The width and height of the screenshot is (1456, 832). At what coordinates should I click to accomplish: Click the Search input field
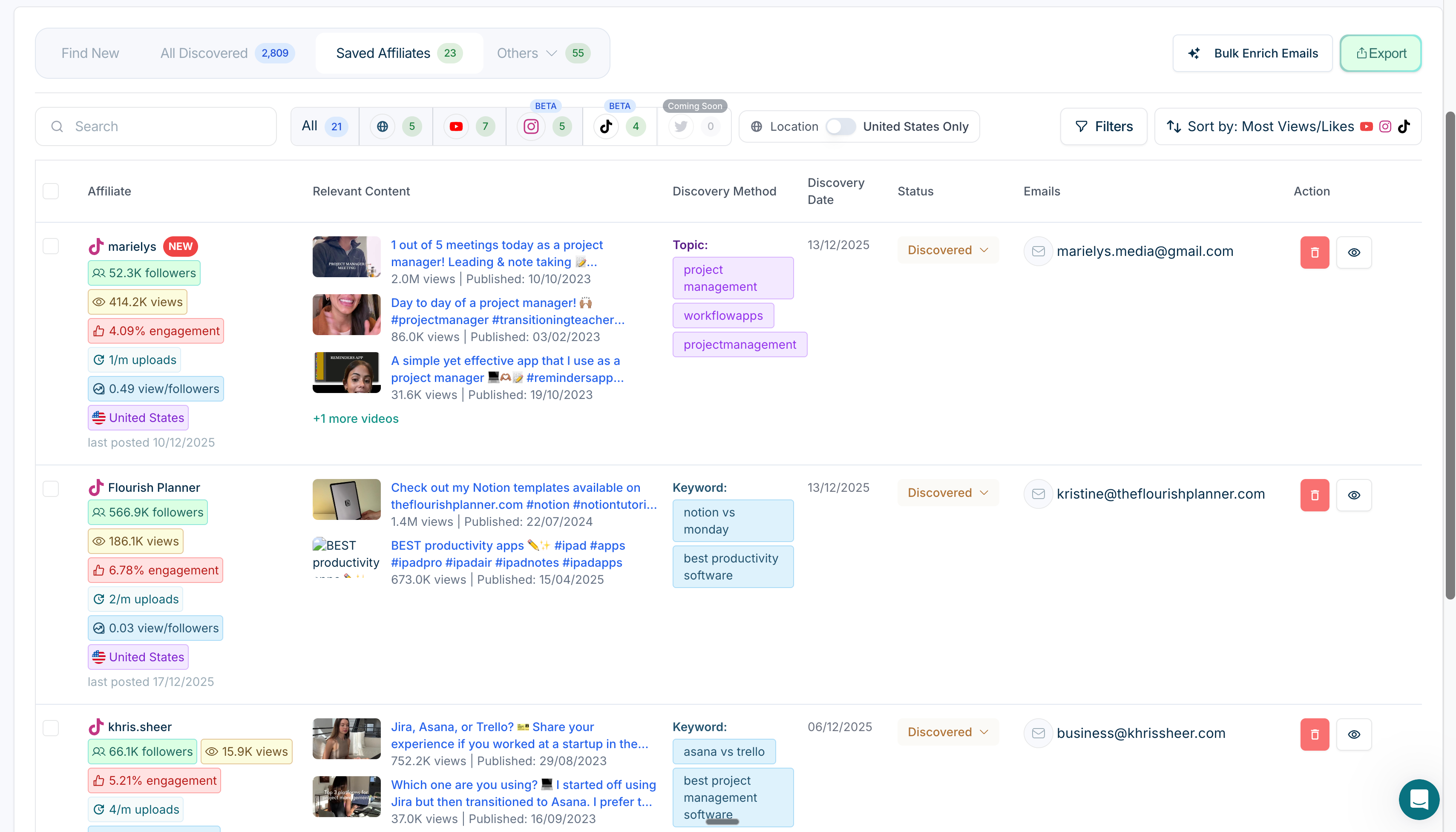pyautogui.click(x=155, y=126)
